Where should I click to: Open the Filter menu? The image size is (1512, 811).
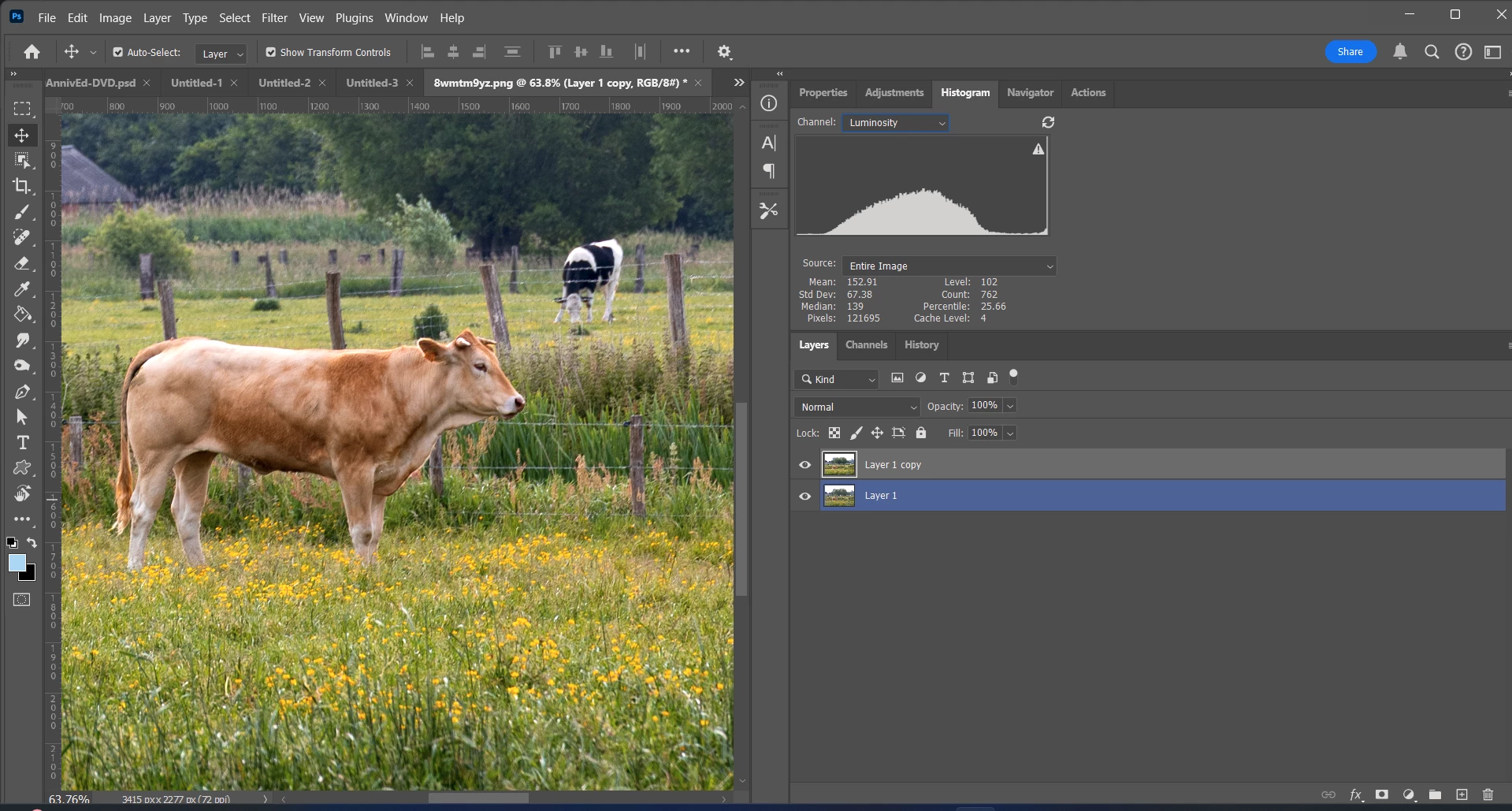point(274,17)
